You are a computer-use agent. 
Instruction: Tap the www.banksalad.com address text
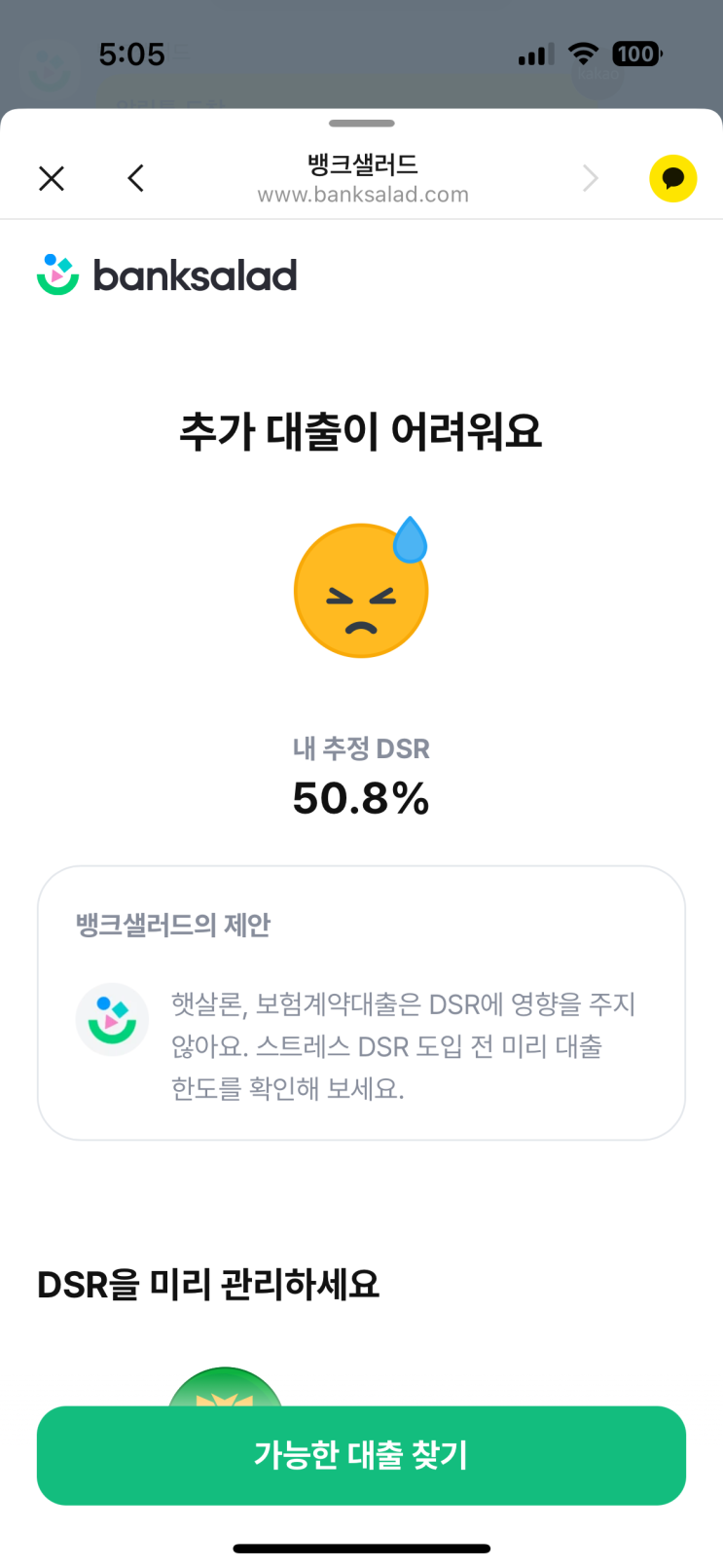coord(363,195)
